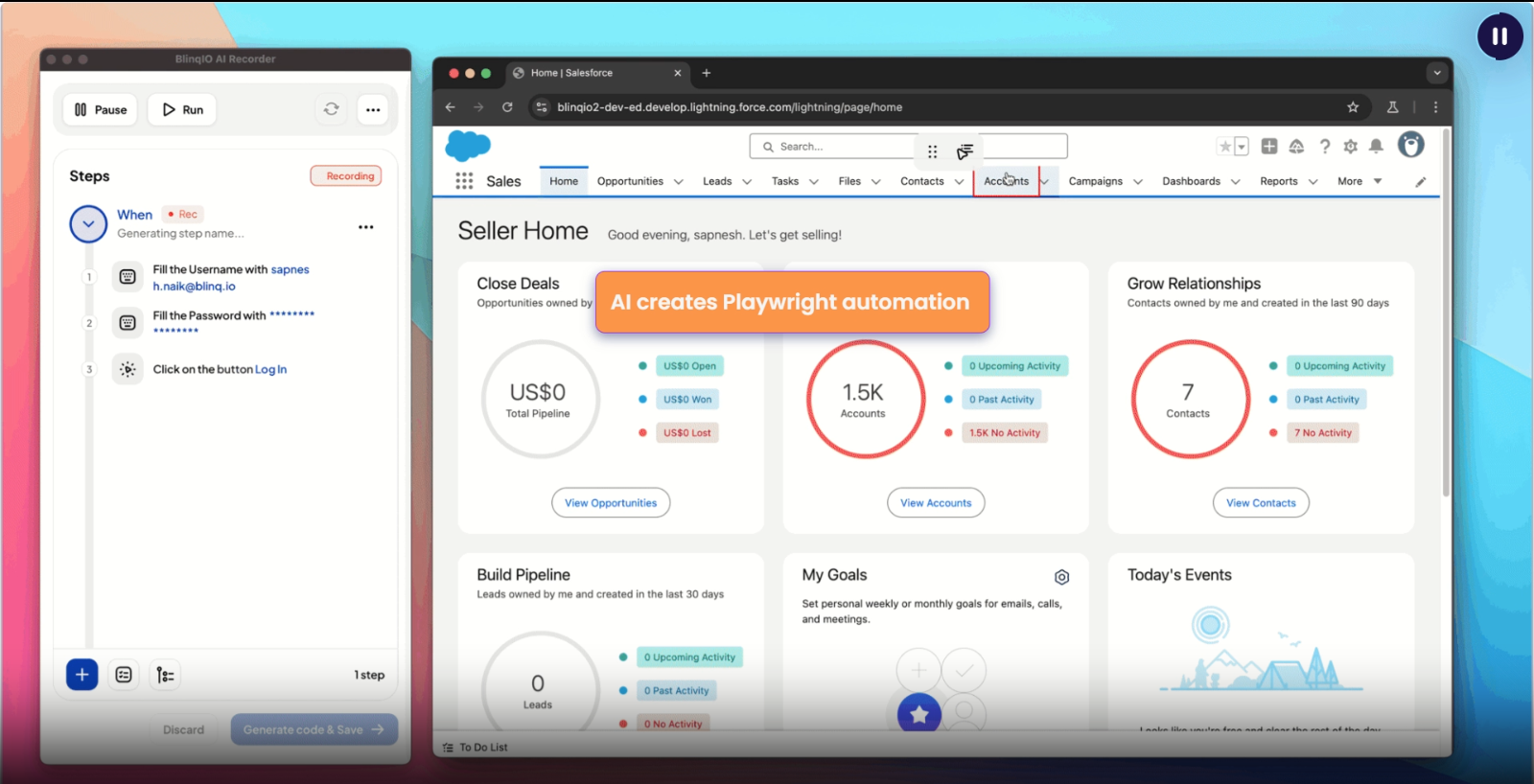
Task: Select the Fill the Username step text
Action: pos(231,278)
